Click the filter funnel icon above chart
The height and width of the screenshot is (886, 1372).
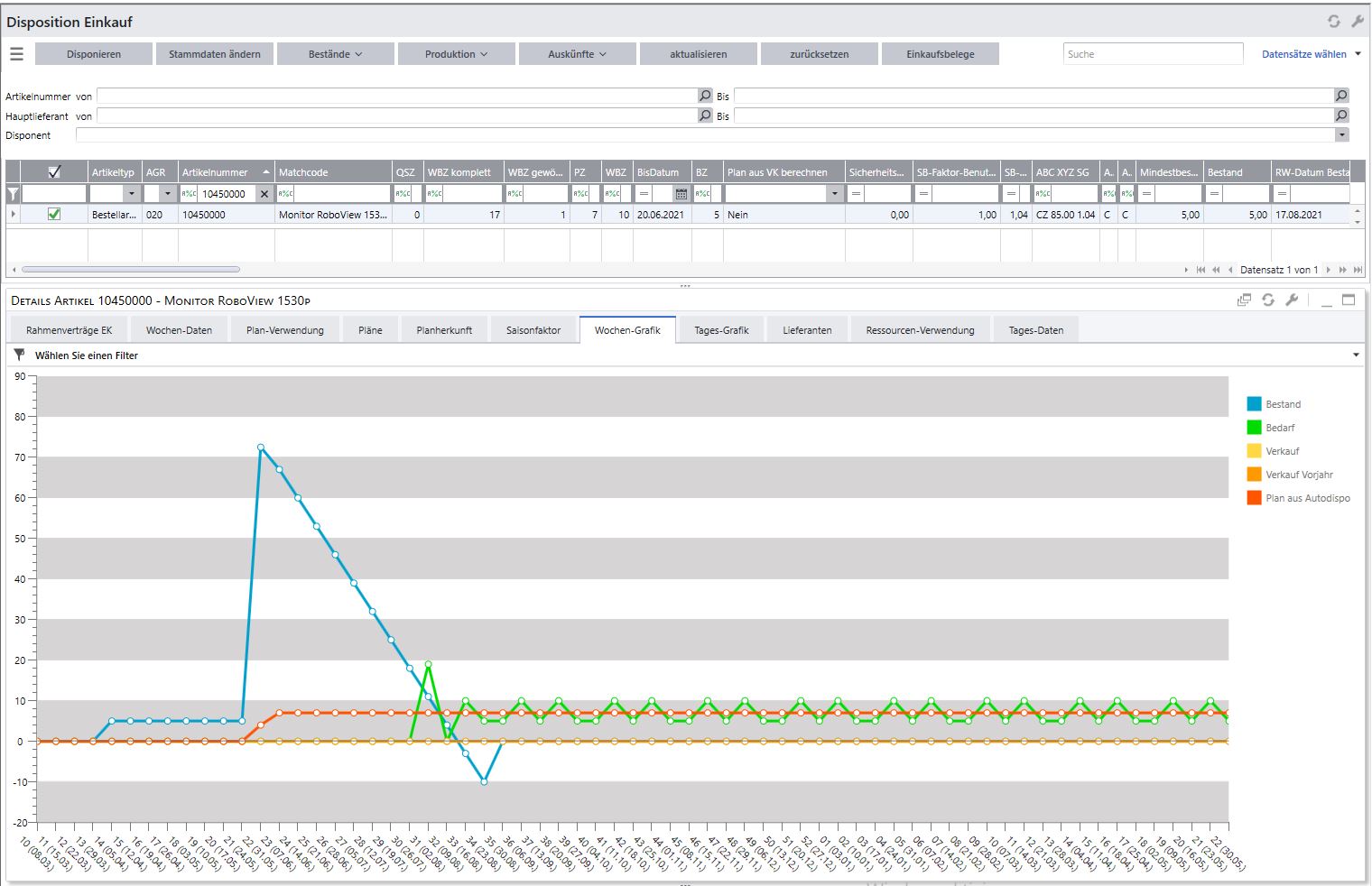pos(19,355)
